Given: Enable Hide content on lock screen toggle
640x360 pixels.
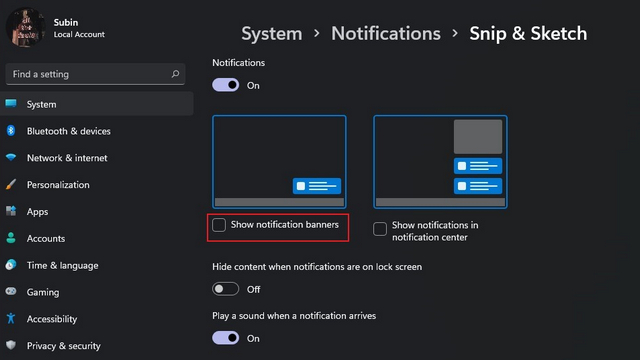Looking at the screenshot, I should point(226,289).
